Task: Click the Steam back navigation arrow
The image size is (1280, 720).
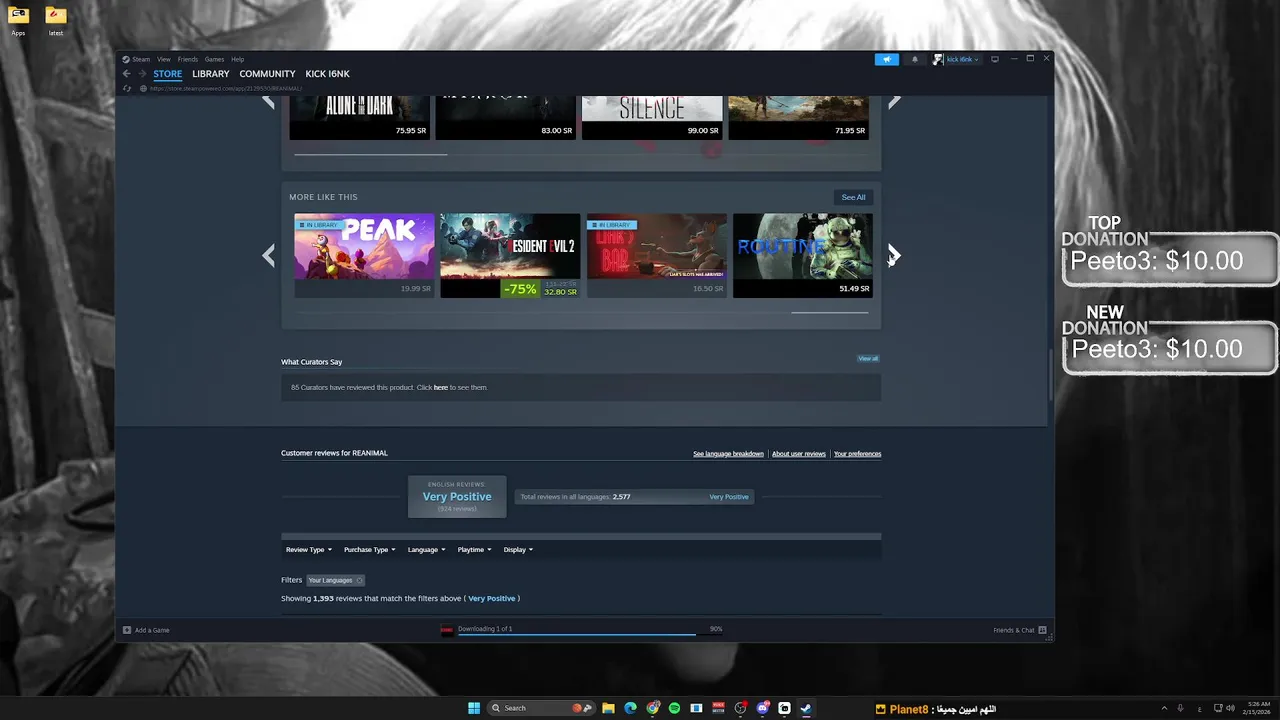Action: click(126, 74)
